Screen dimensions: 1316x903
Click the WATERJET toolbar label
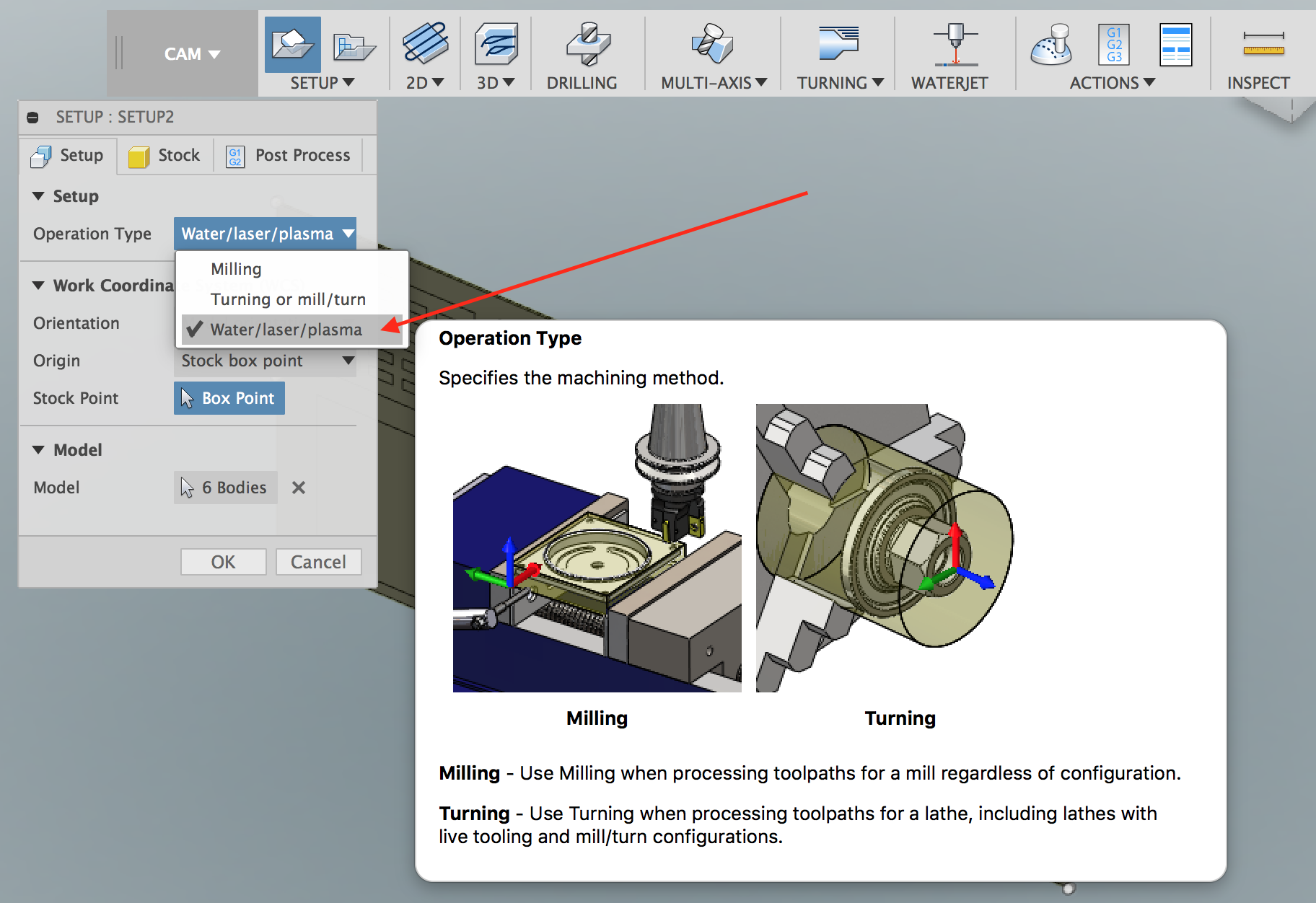949,83
